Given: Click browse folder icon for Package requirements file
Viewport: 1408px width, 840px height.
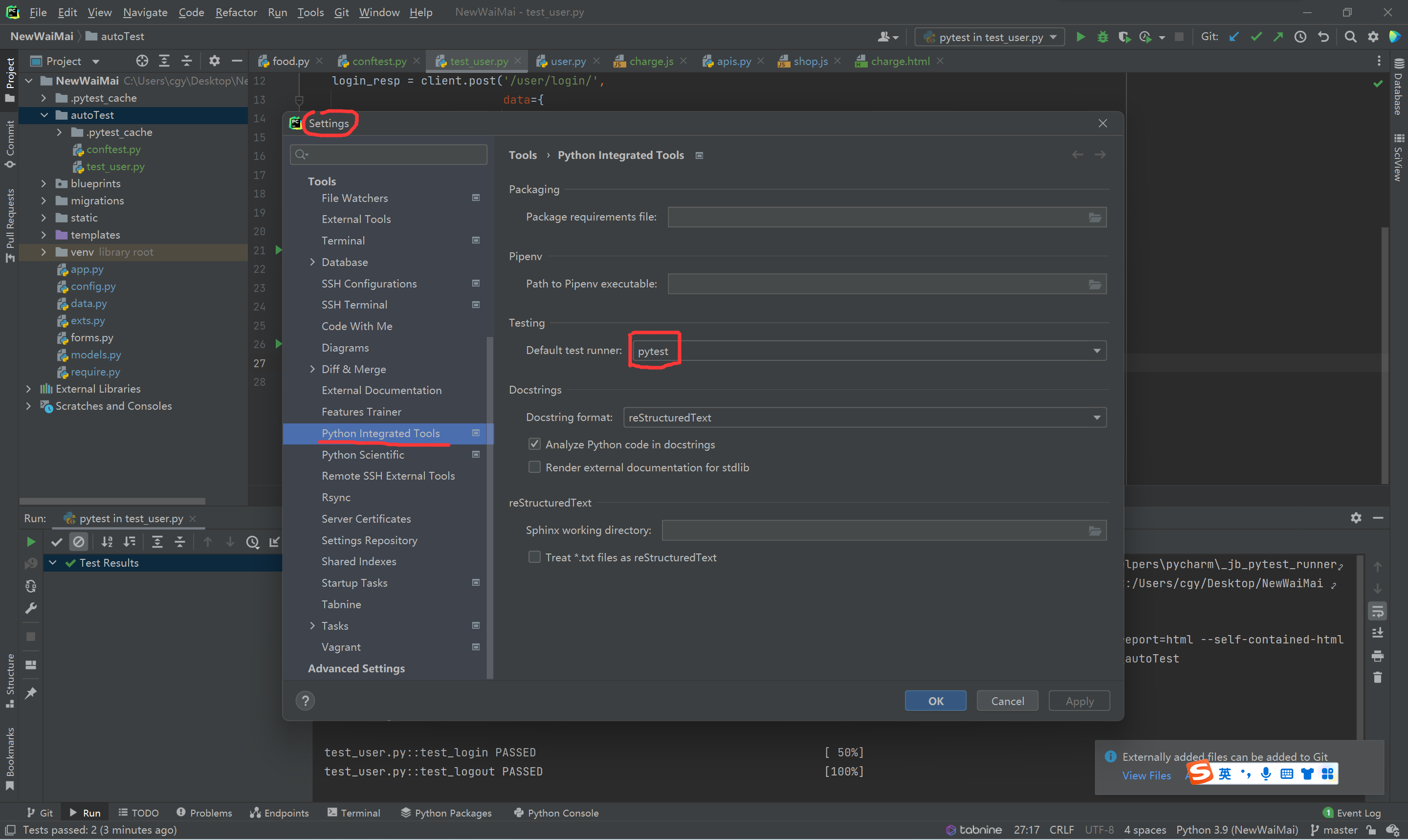Looking at the screenshot, I should coord(1095,218).
